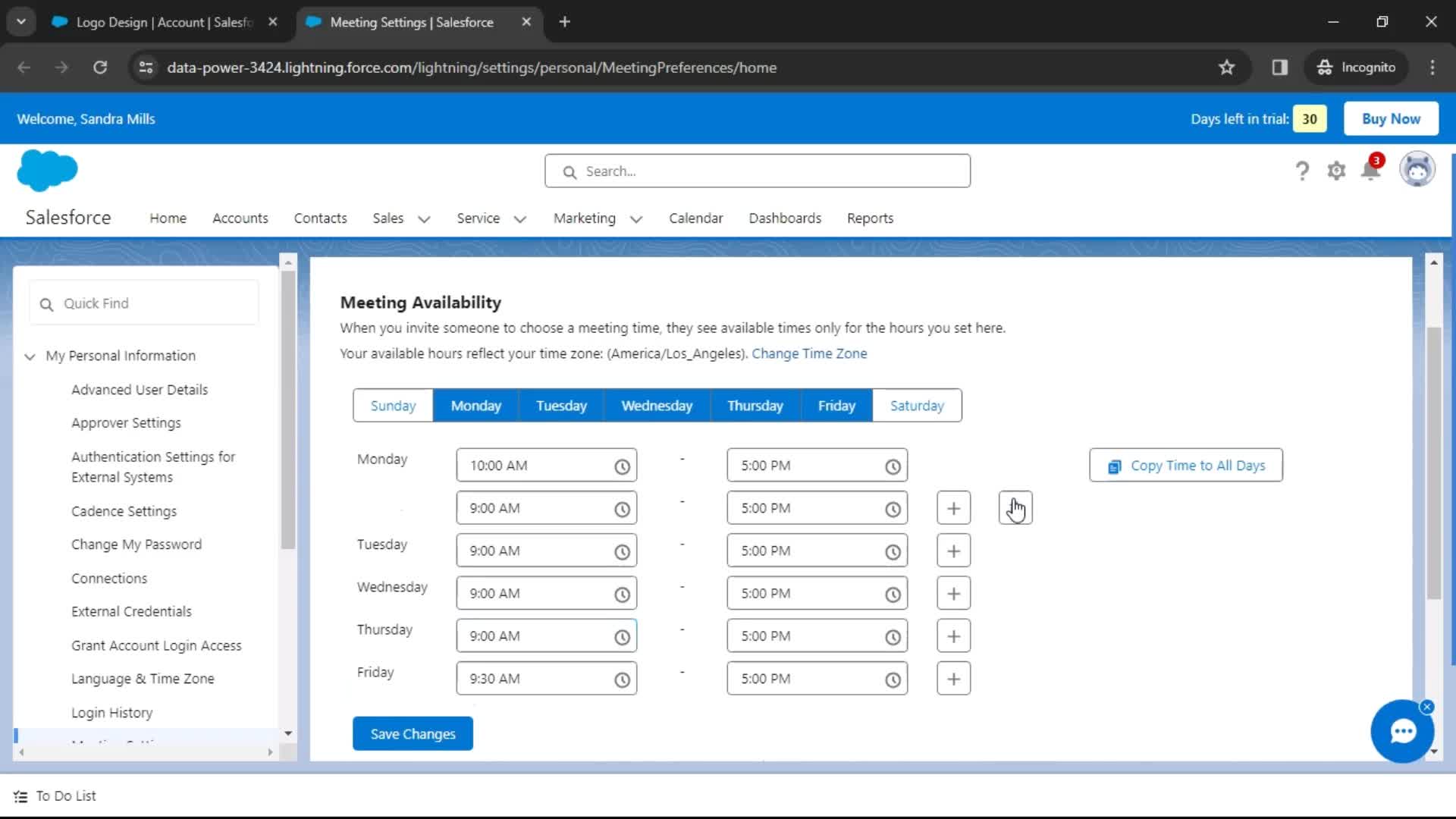The height and width of the screenshot is (819, 1456).
Task: Add another time slot for Wednesday
Action: coord(953,594)
